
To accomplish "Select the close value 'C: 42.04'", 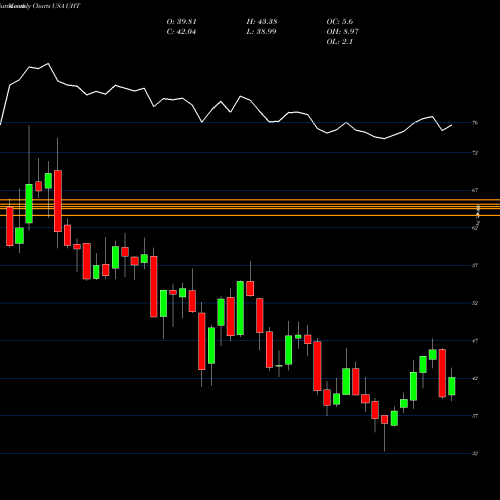I will [x=181, y=32].
